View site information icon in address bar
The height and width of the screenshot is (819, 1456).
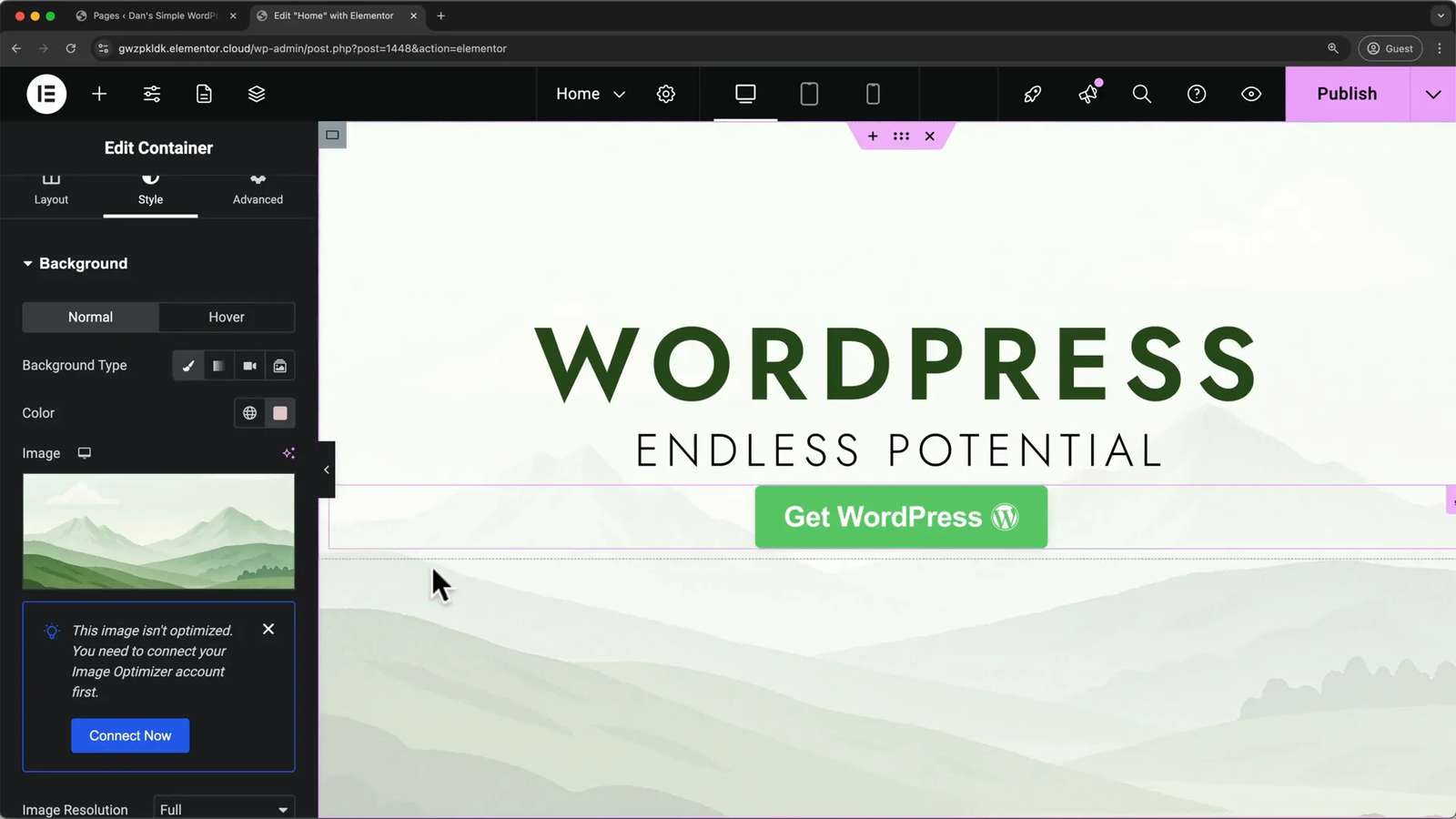(103, 48)
